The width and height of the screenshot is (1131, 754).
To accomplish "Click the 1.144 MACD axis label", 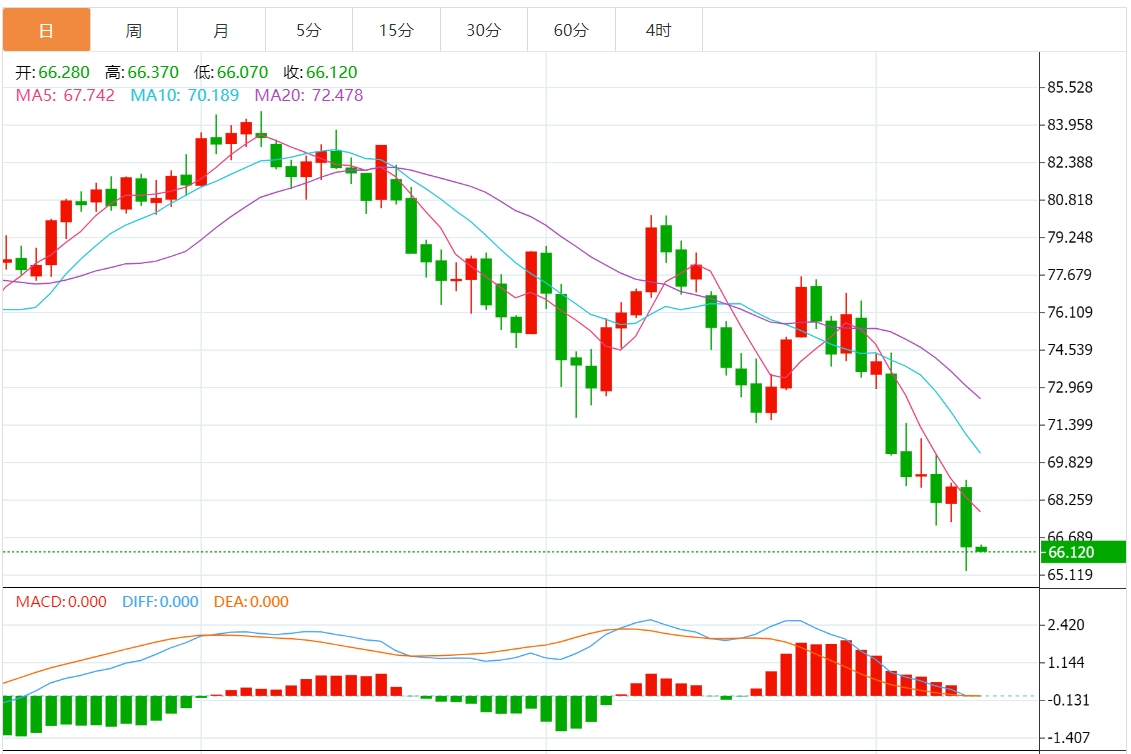I will [1066, 662].
